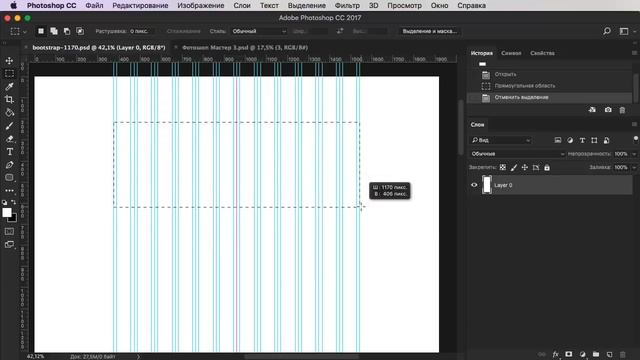
Task: Choose Subtract from selection mode
Action: pyautogui.click(x=67, y=31)
